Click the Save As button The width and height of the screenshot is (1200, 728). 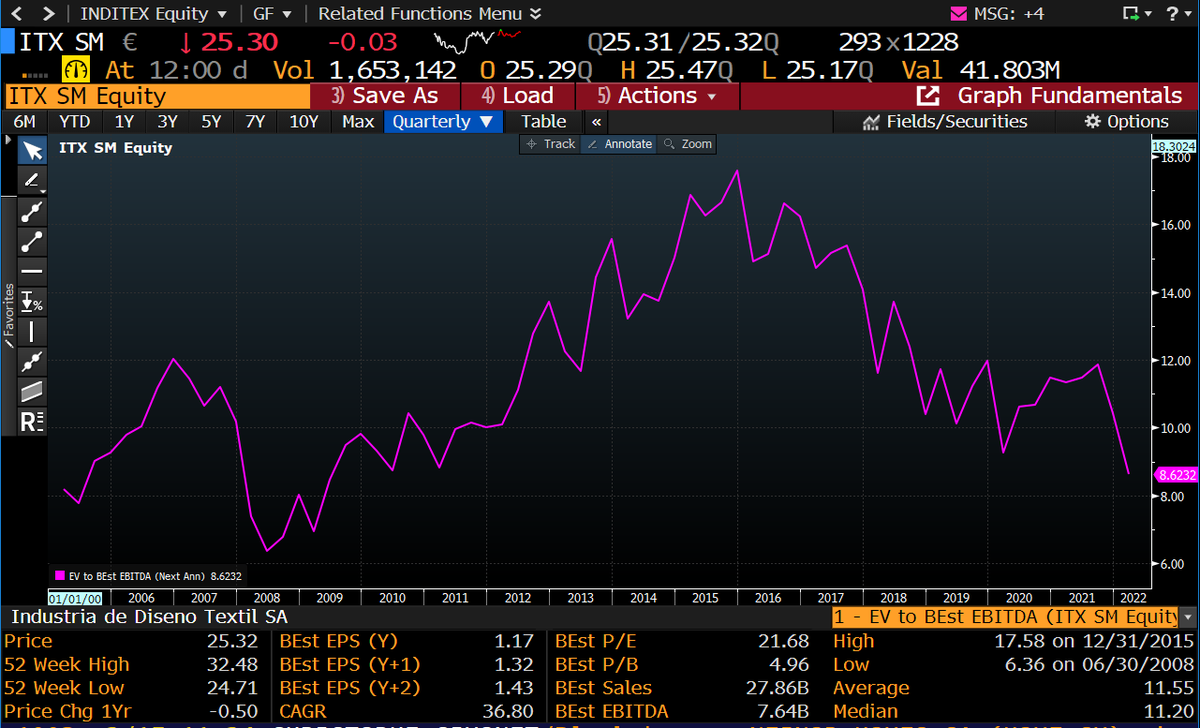386,96
